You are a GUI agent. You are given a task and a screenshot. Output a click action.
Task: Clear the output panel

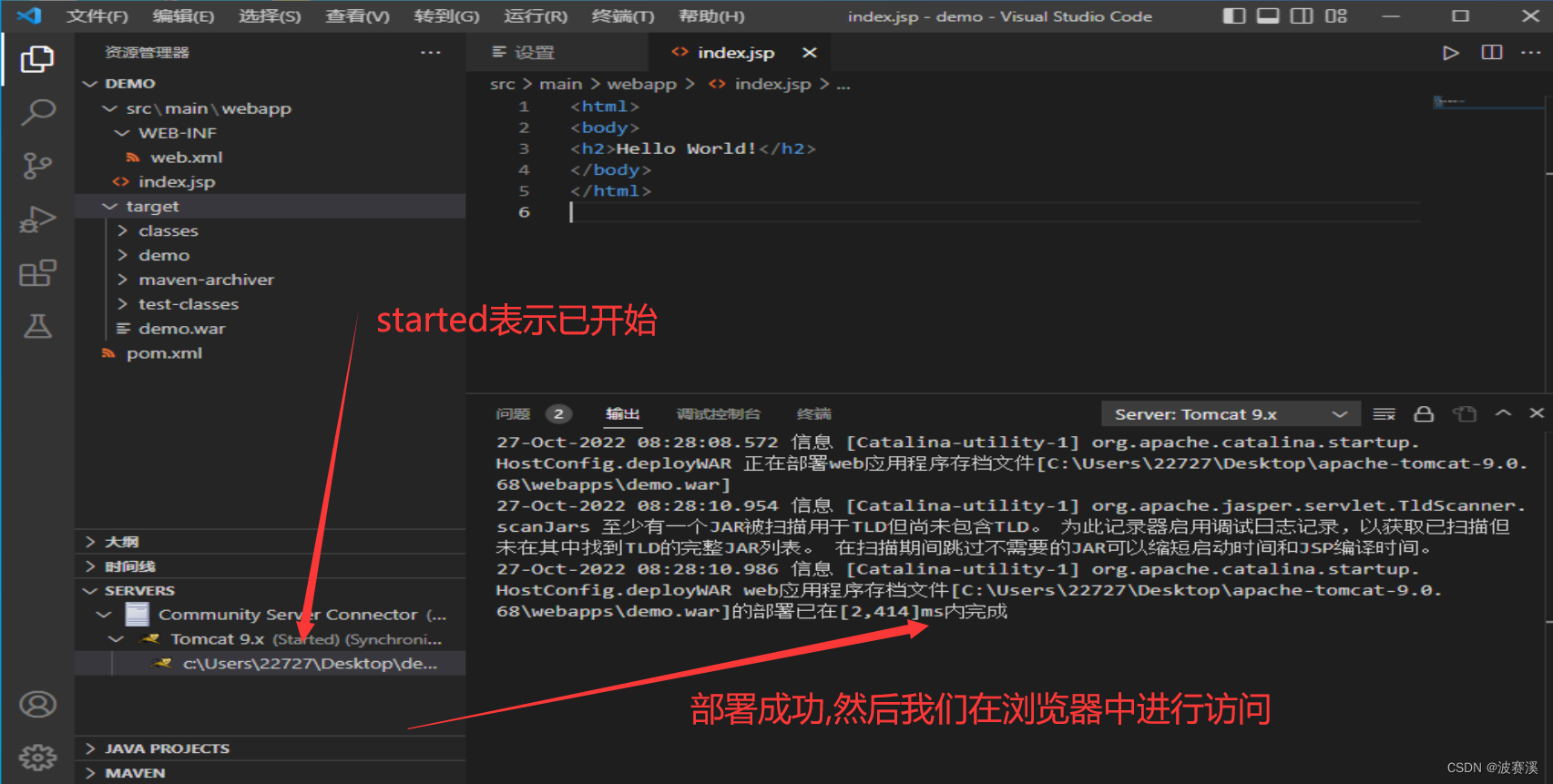1384,414
